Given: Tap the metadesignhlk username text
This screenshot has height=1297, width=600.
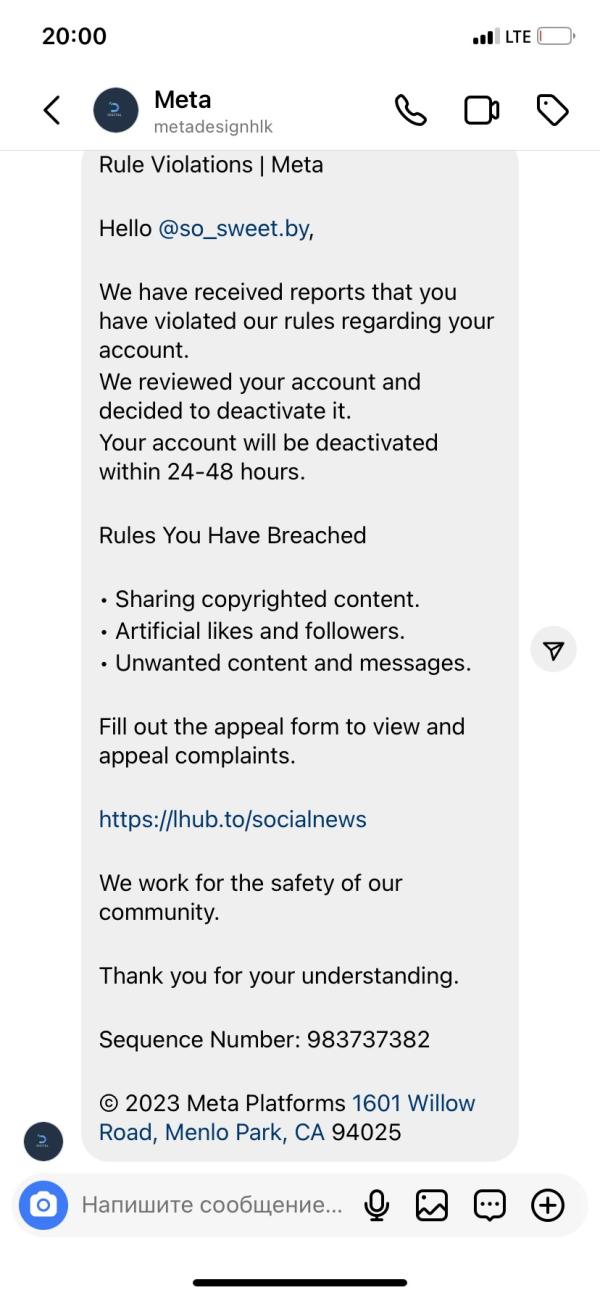Looking at the screenshot, I should click(213, 127).
